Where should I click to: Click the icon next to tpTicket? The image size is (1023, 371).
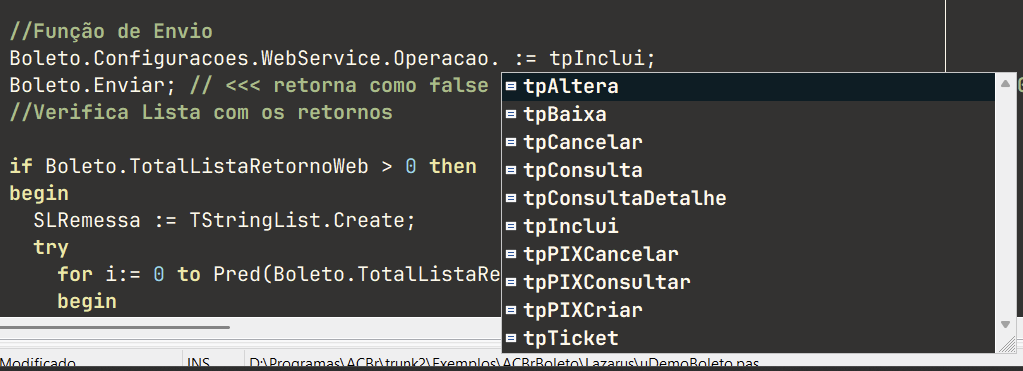pyautogui.click(x=512, y=338)
